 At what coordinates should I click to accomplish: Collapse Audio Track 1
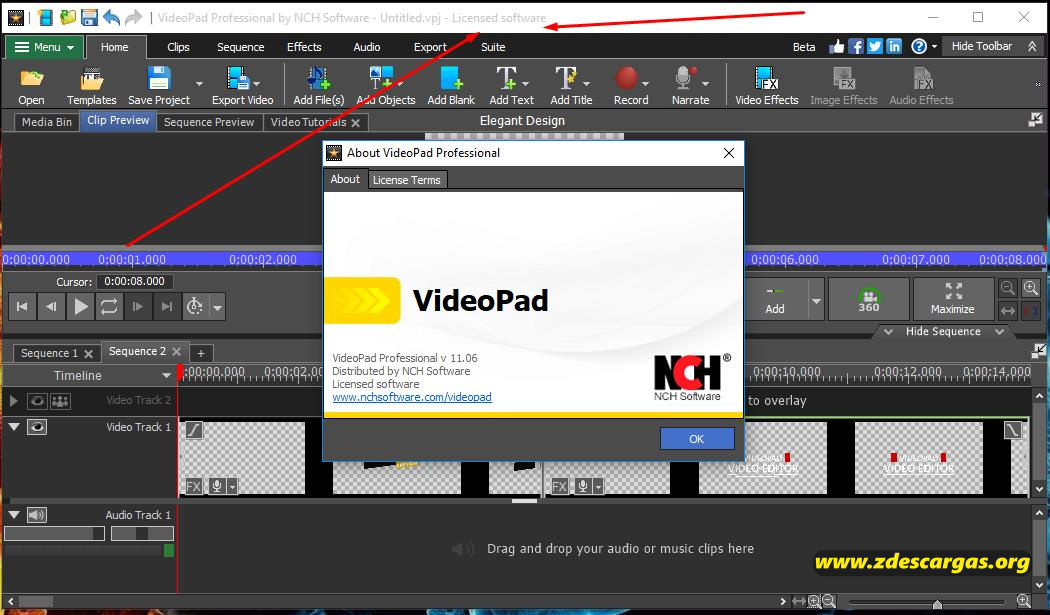[13, 515]
